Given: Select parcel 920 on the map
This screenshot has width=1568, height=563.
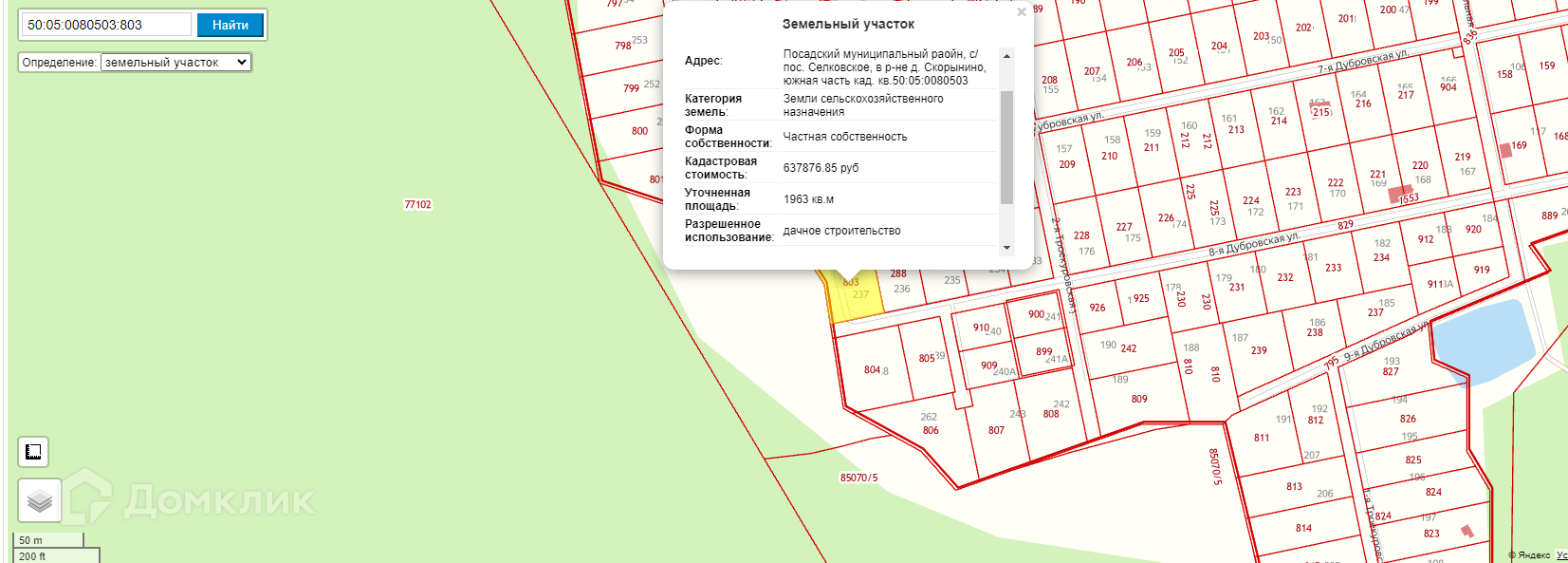Looking at the screenshot, I should click(x=1473, y=229).
